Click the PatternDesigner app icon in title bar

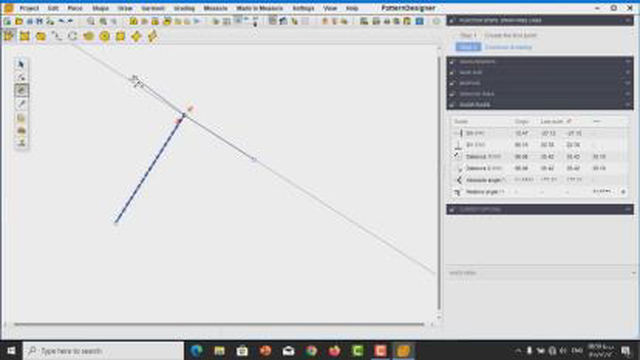coord(8,8)
